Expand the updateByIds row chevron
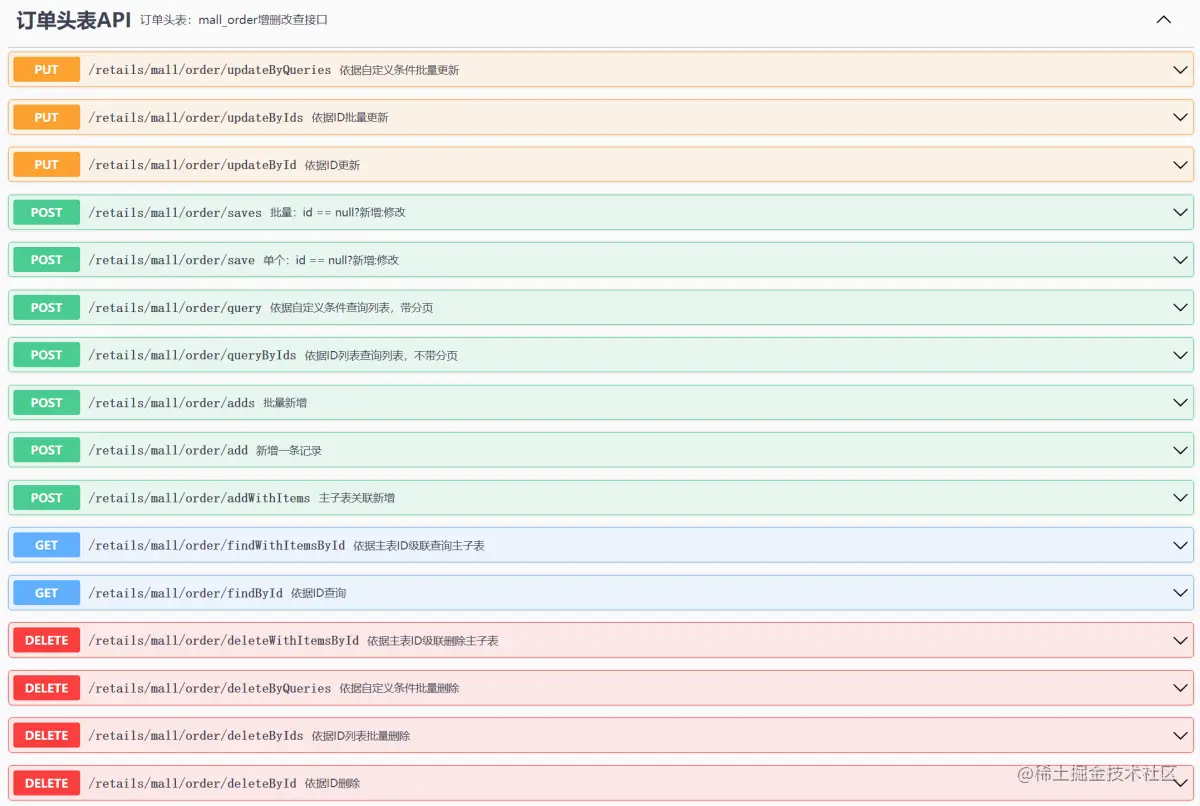Screen dimensions: 1200x806 tap(1181, 117)
